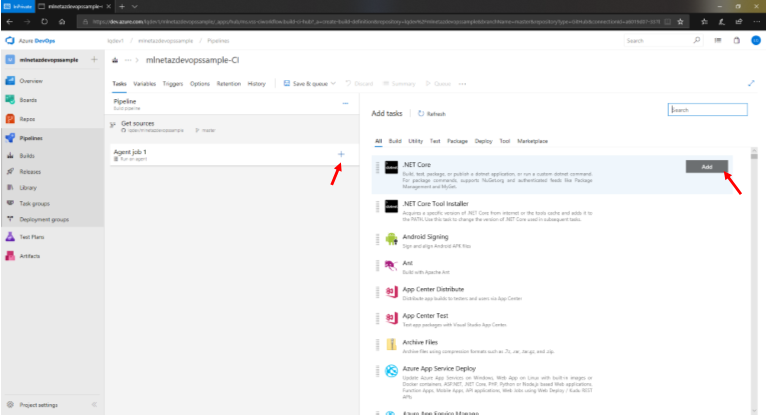Toggle full screen mode with the expand icon
This screenshot has width=766, height=415.
[751, 84]
